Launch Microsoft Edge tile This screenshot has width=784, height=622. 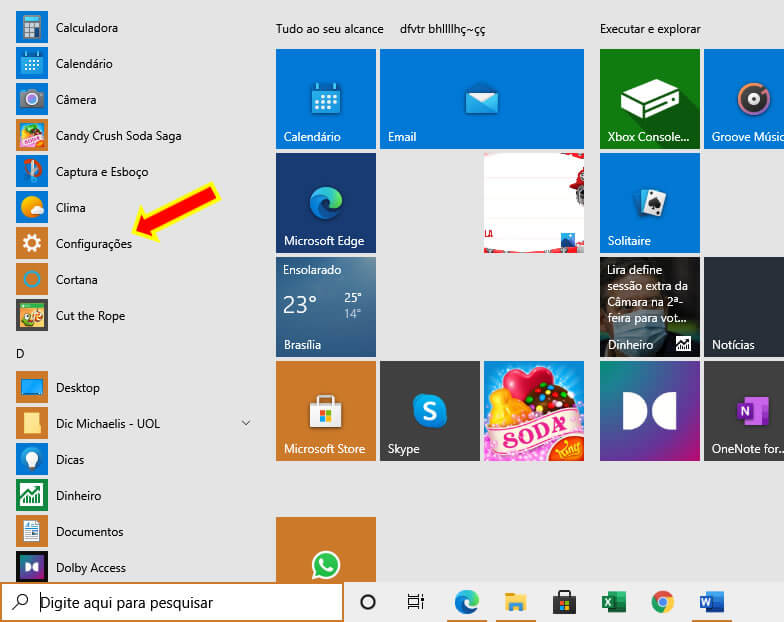tap(326, 202)
